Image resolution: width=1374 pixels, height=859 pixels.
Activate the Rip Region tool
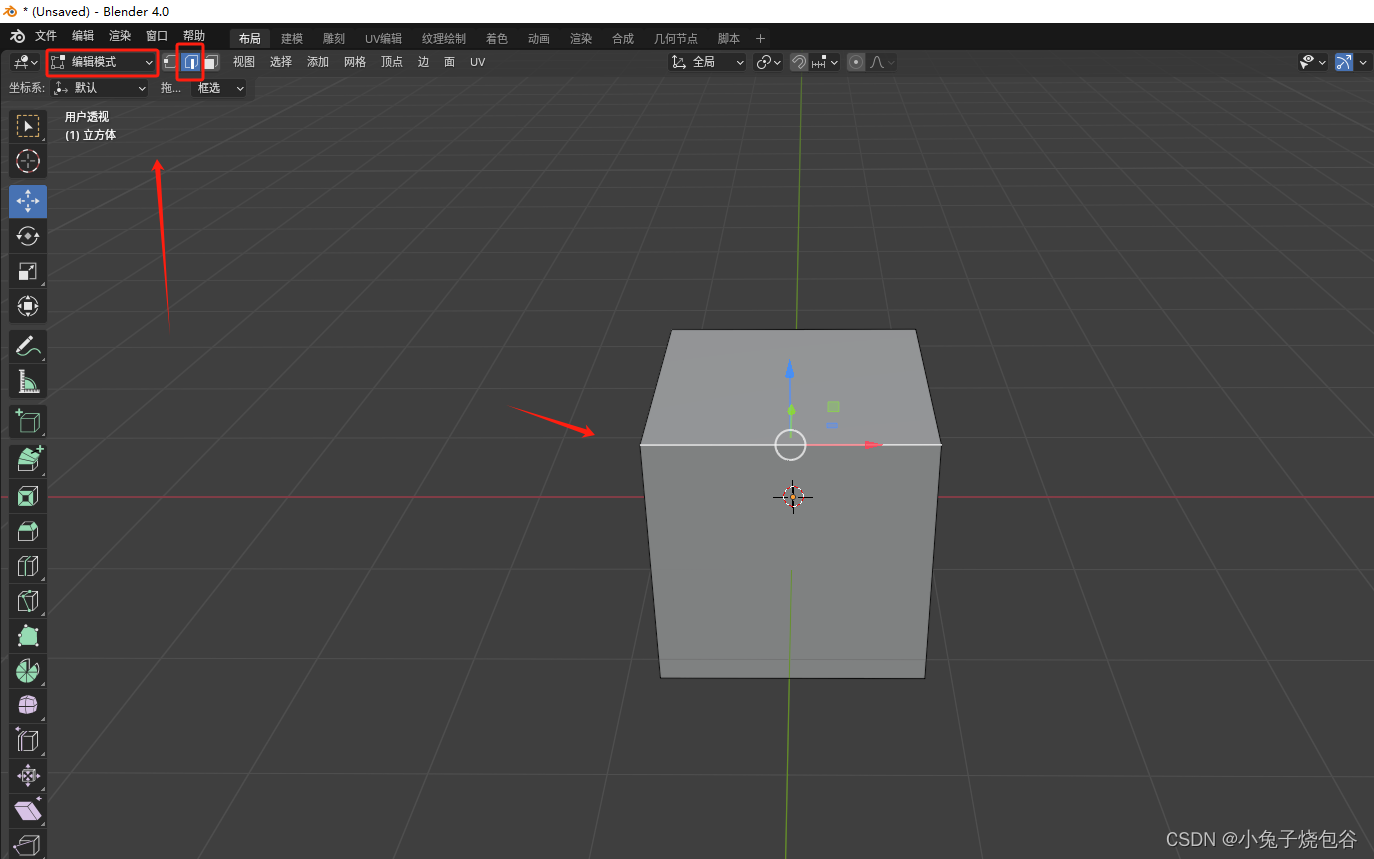28,845
